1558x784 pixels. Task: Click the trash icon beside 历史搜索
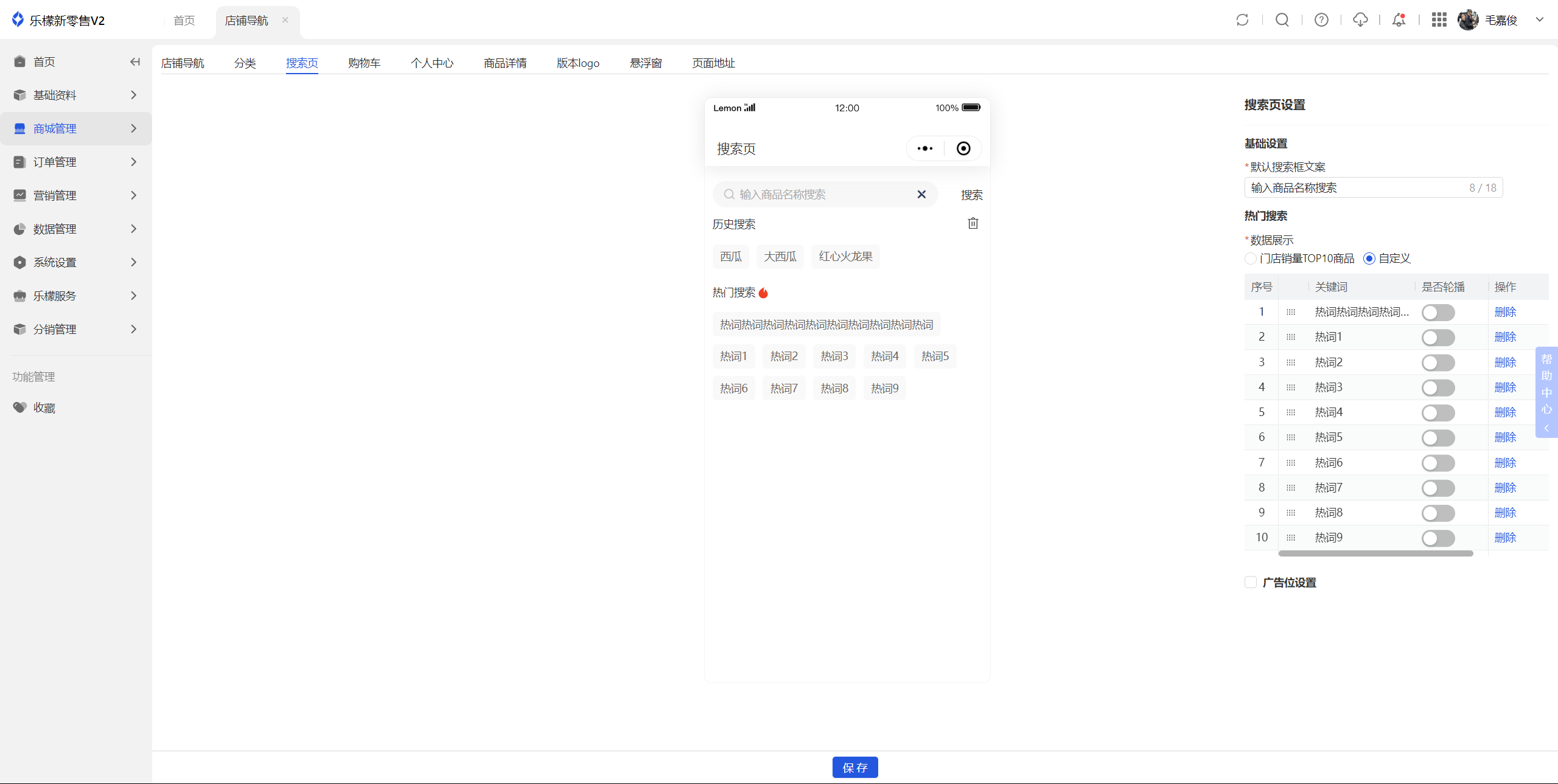[x=973, y=223]
